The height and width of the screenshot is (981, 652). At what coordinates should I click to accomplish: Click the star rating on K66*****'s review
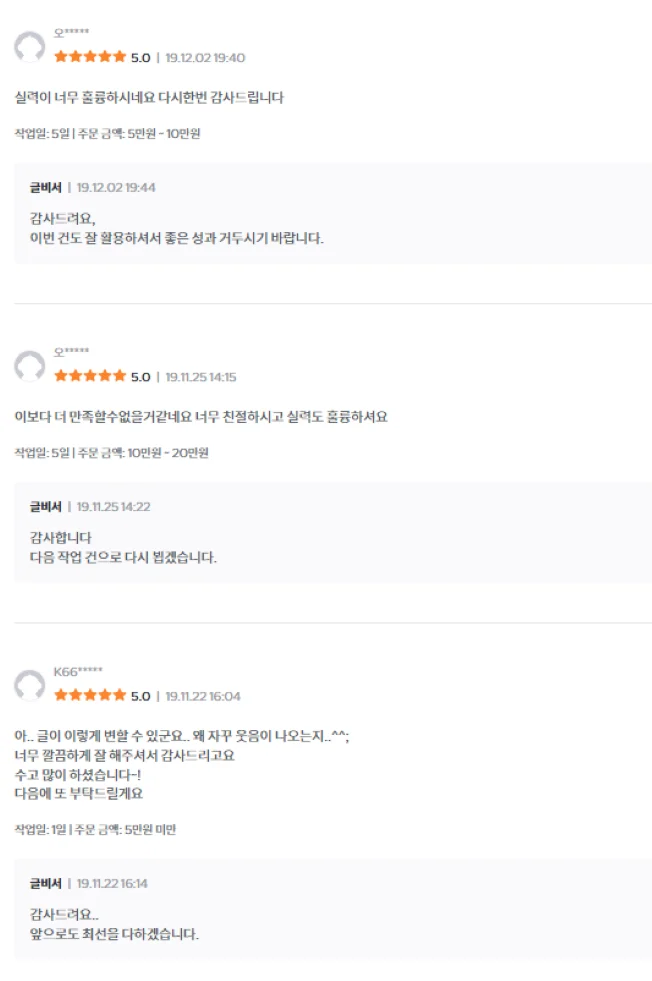[x=90, y=695]
